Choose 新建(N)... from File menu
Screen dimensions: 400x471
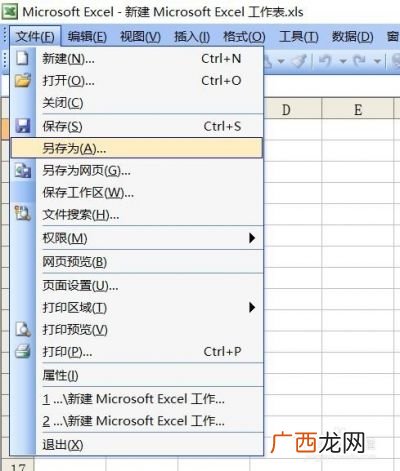tap(137, 59)
